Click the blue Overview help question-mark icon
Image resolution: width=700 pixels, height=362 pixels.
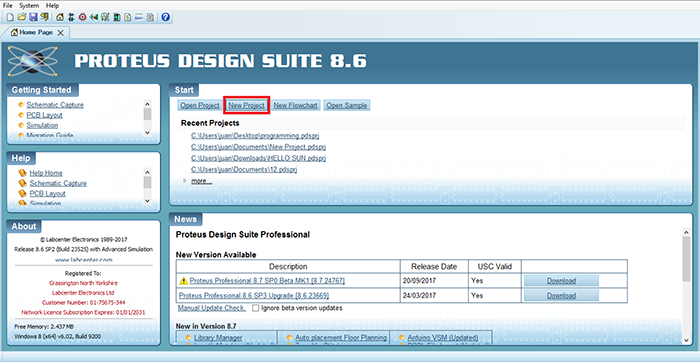pyautogui.click(x=166, y=17)
